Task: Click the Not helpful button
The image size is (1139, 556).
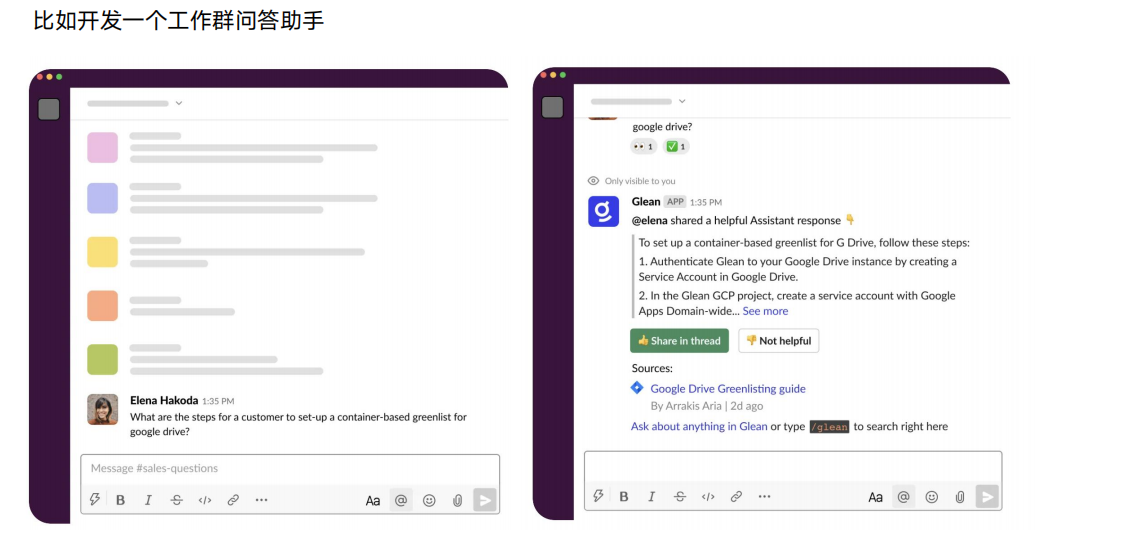Action: click(x=778, y=341)
